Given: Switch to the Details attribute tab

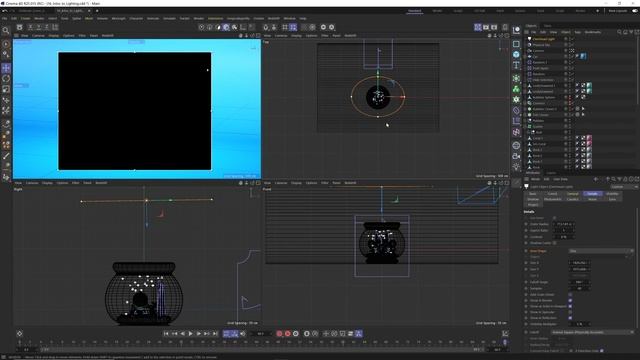Looking at the screenshot, I should (592, 194).
